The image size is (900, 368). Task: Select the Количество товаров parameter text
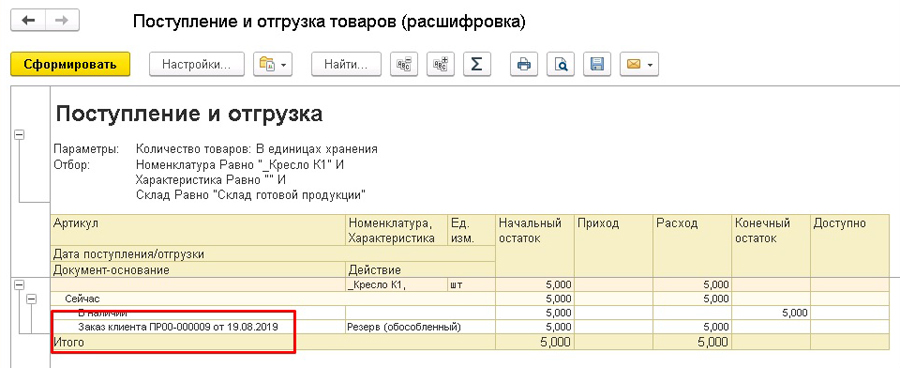(257, 149)
